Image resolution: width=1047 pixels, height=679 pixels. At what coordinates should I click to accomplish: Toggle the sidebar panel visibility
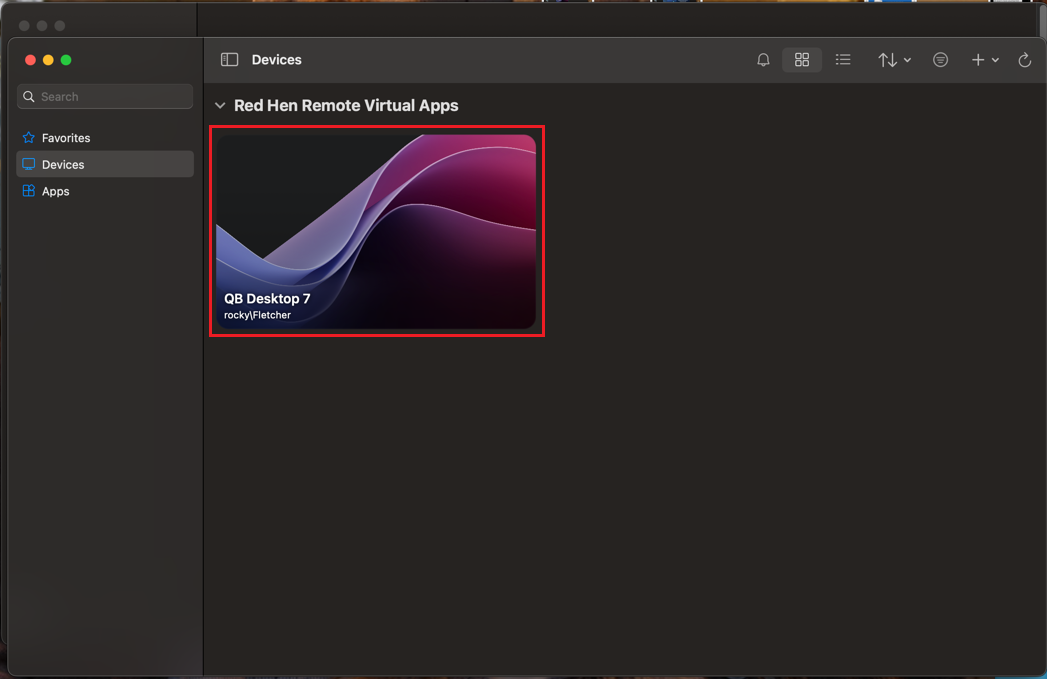pos(231,60)
